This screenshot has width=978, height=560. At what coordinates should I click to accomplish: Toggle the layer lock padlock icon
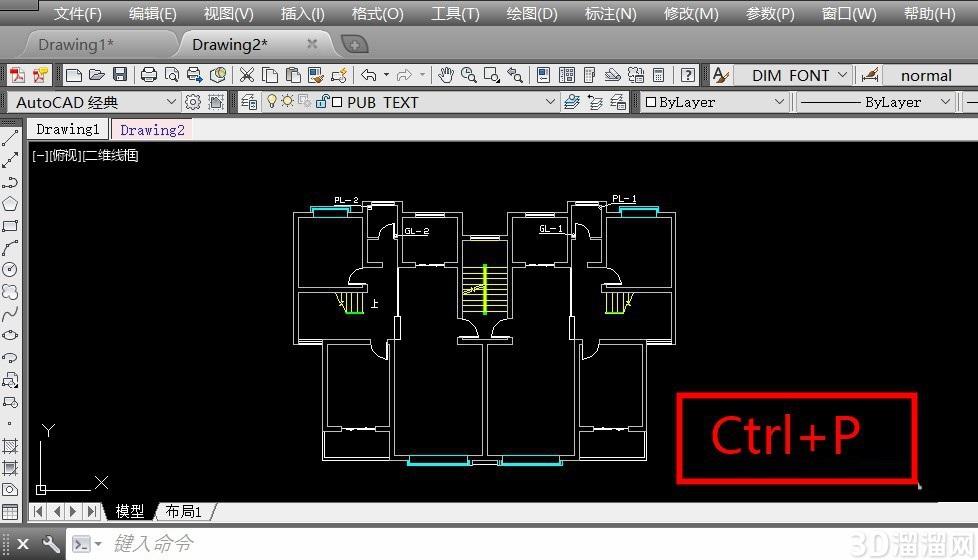(322, 102)
